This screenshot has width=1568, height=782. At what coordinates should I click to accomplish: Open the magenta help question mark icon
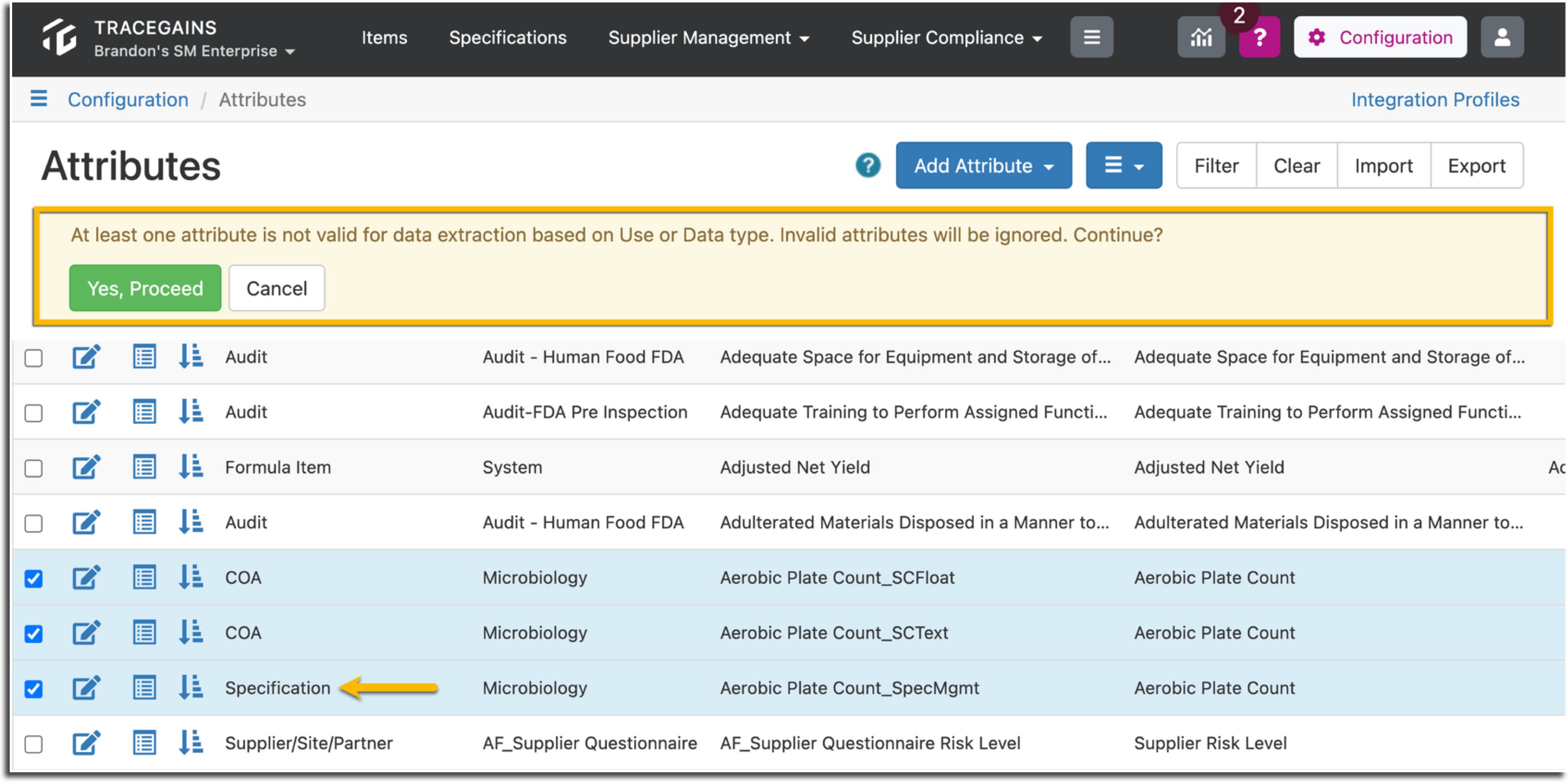(x=1259, y=37)
